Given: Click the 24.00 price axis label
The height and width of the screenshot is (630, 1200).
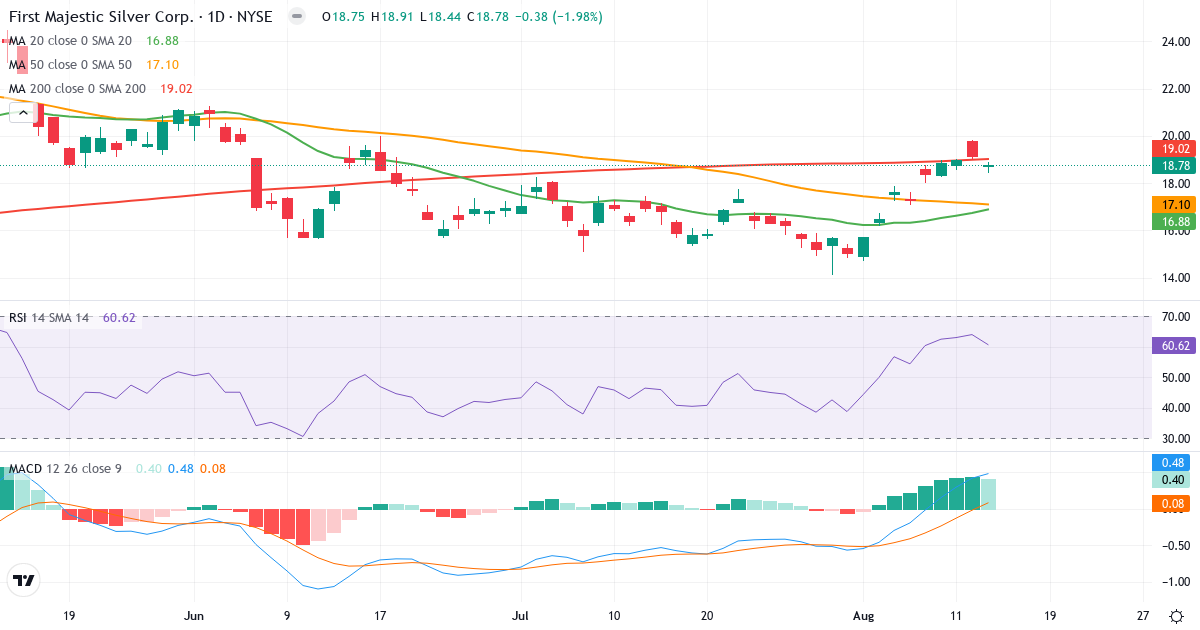Looking at the screenshot, I should (1174, 41).
